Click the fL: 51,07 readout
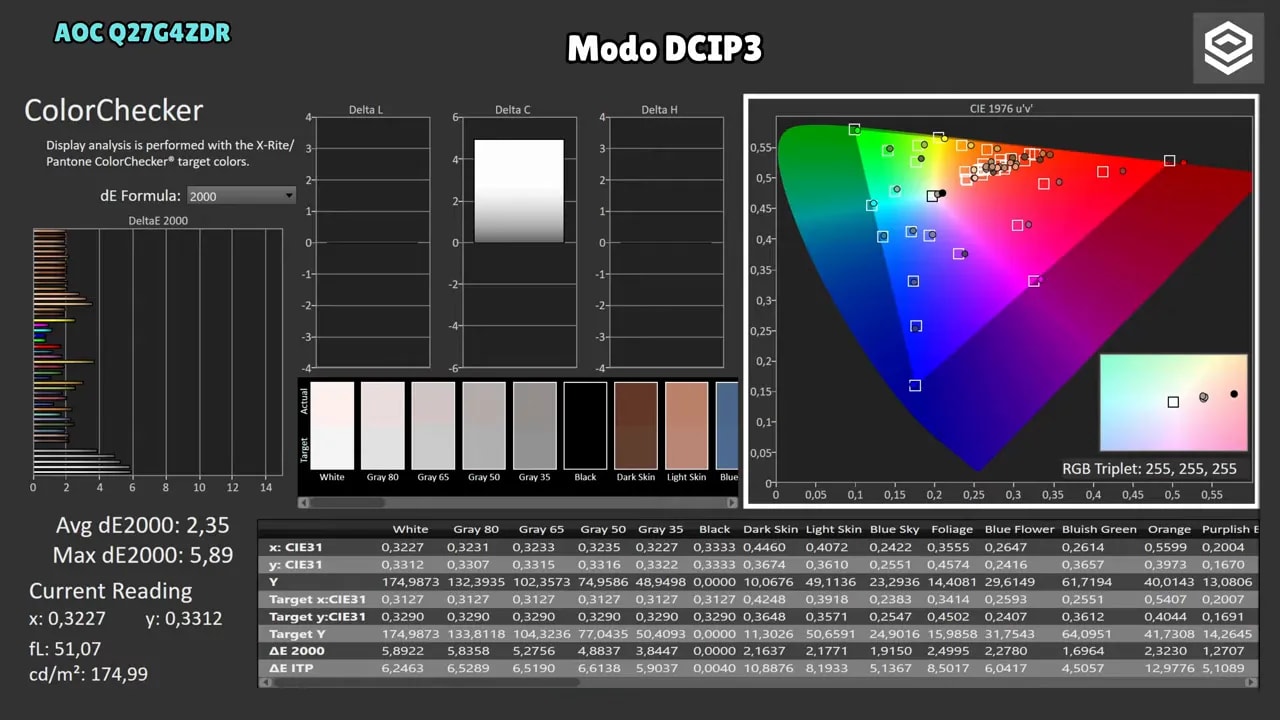The width and height of the screenshot is (1280, 720). [x=65, y=648]
